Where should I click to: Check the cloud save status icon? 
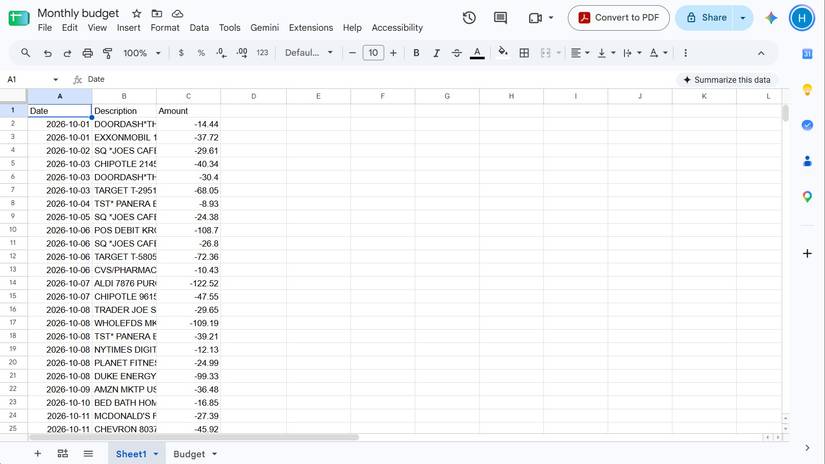tap(178, 14)
